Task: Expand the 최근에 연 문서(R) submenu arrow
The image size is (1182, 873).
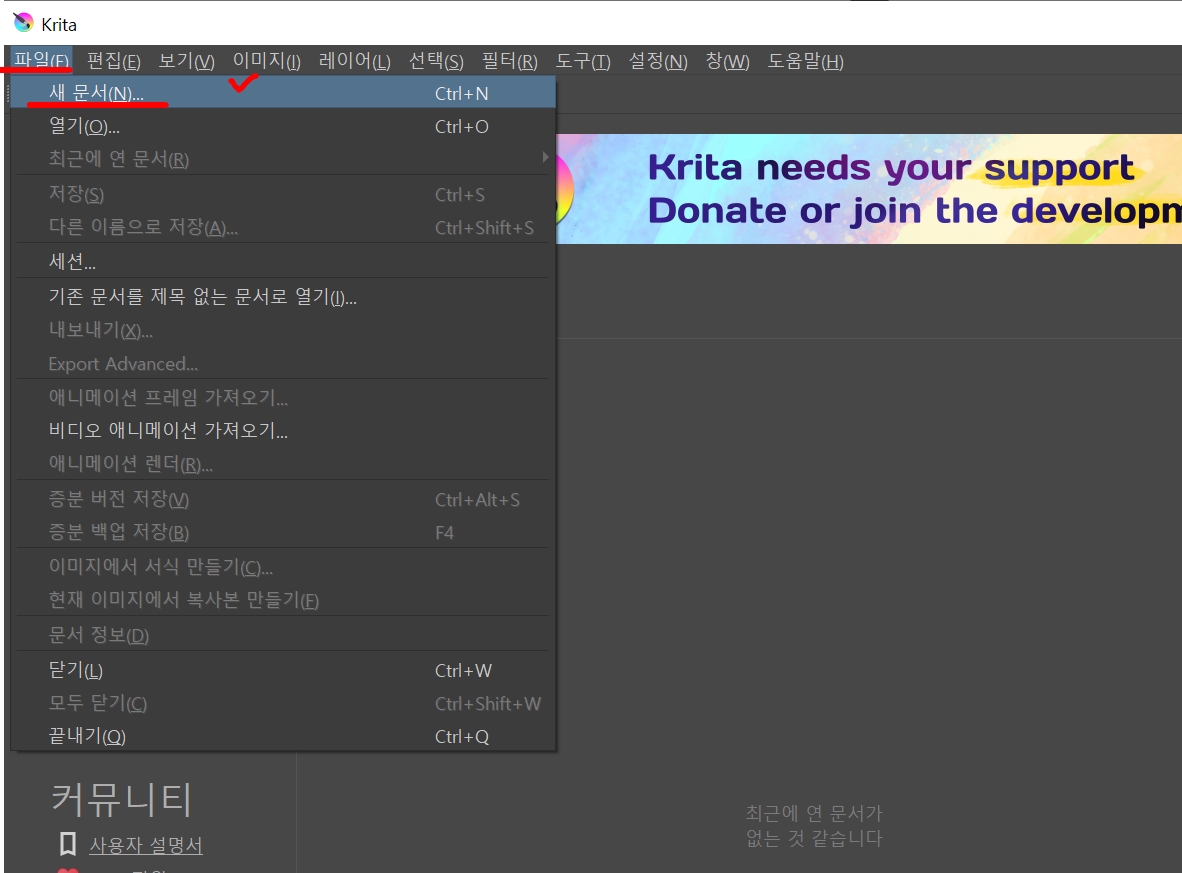Action: [545, 158]
